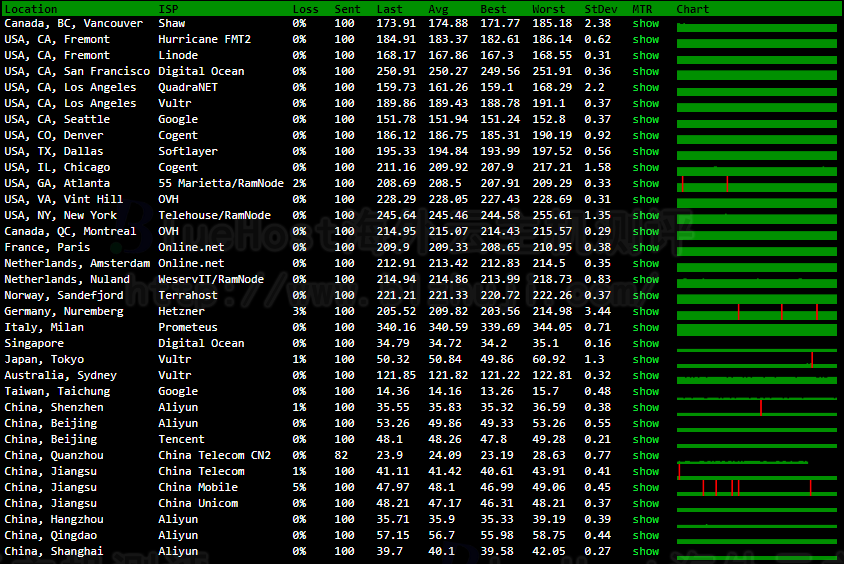Open show link for Beijing Aliyun row
The height and width of the screenshot is (564, 844).
(x=645, y=424)
